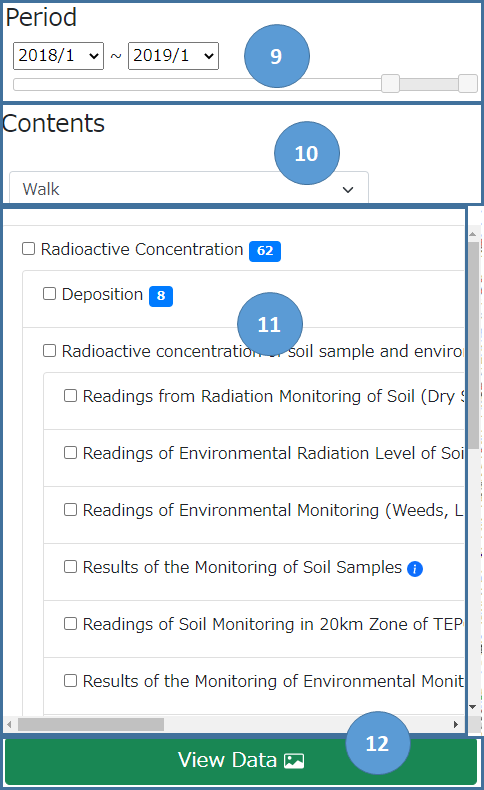The image size is (484, 790).
Task: Select Readings of Environmental Monitoring (Weeds) item
Action: 71,510
